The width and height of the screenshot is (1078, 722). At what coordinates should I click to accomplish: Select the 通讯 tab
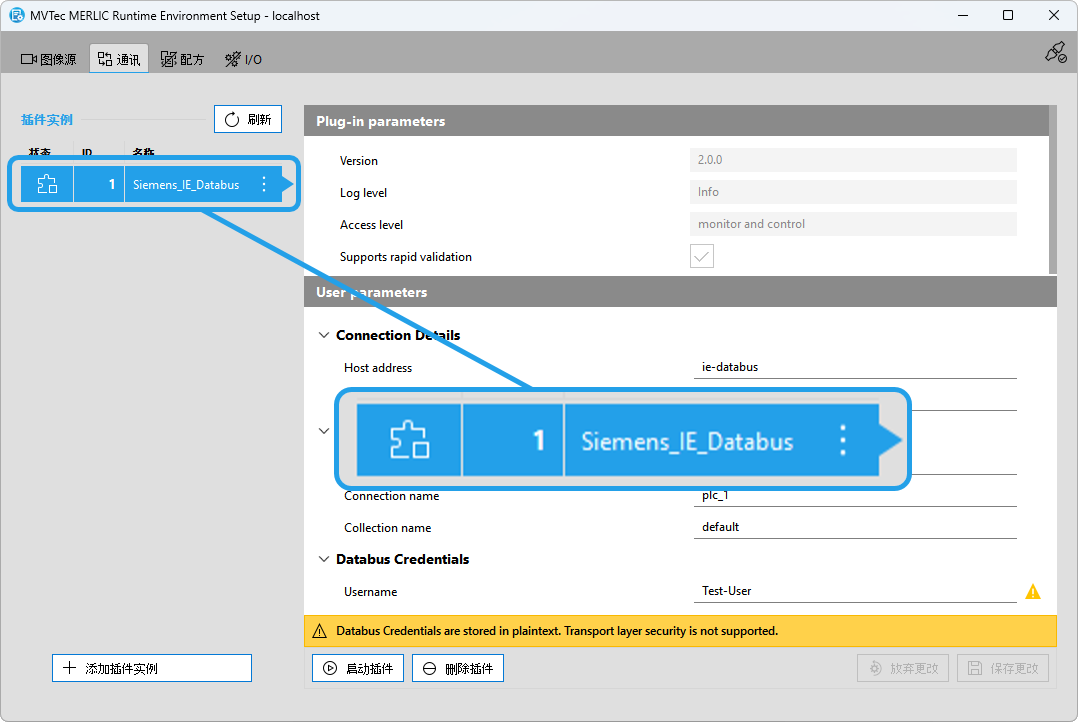[119, 59]
